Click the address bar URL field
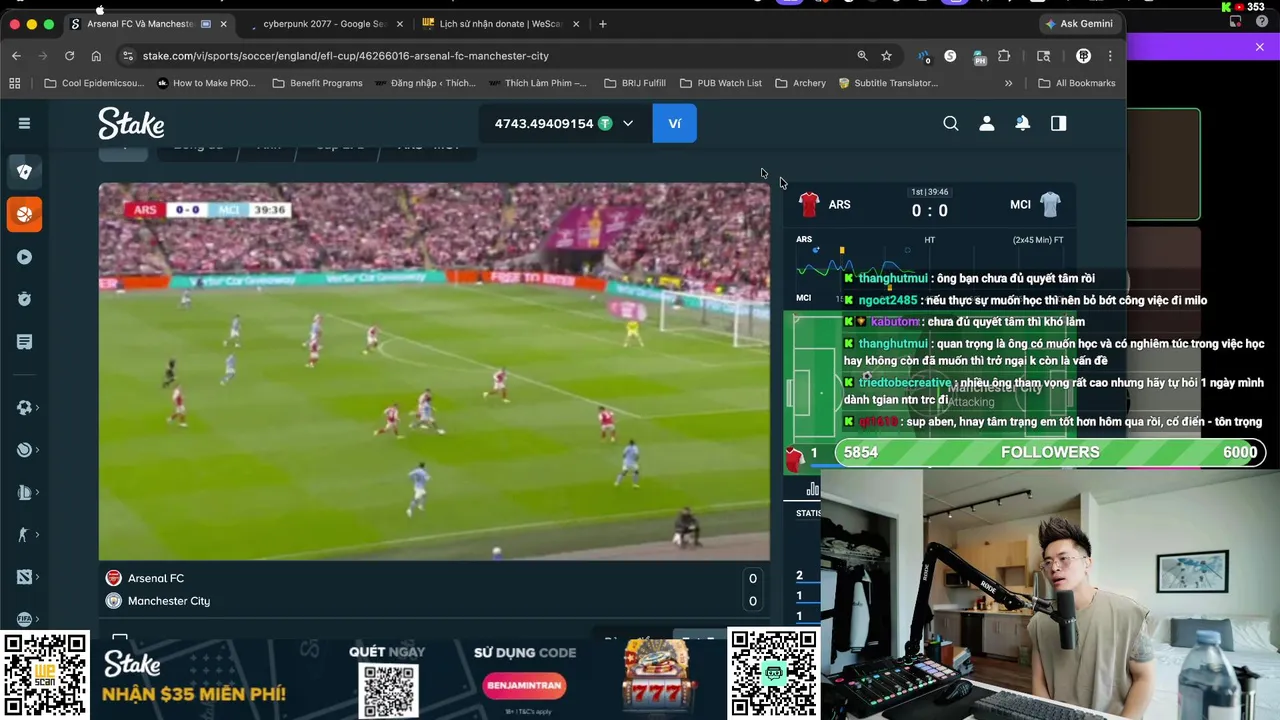The image size is (1280, 720). 490,56
